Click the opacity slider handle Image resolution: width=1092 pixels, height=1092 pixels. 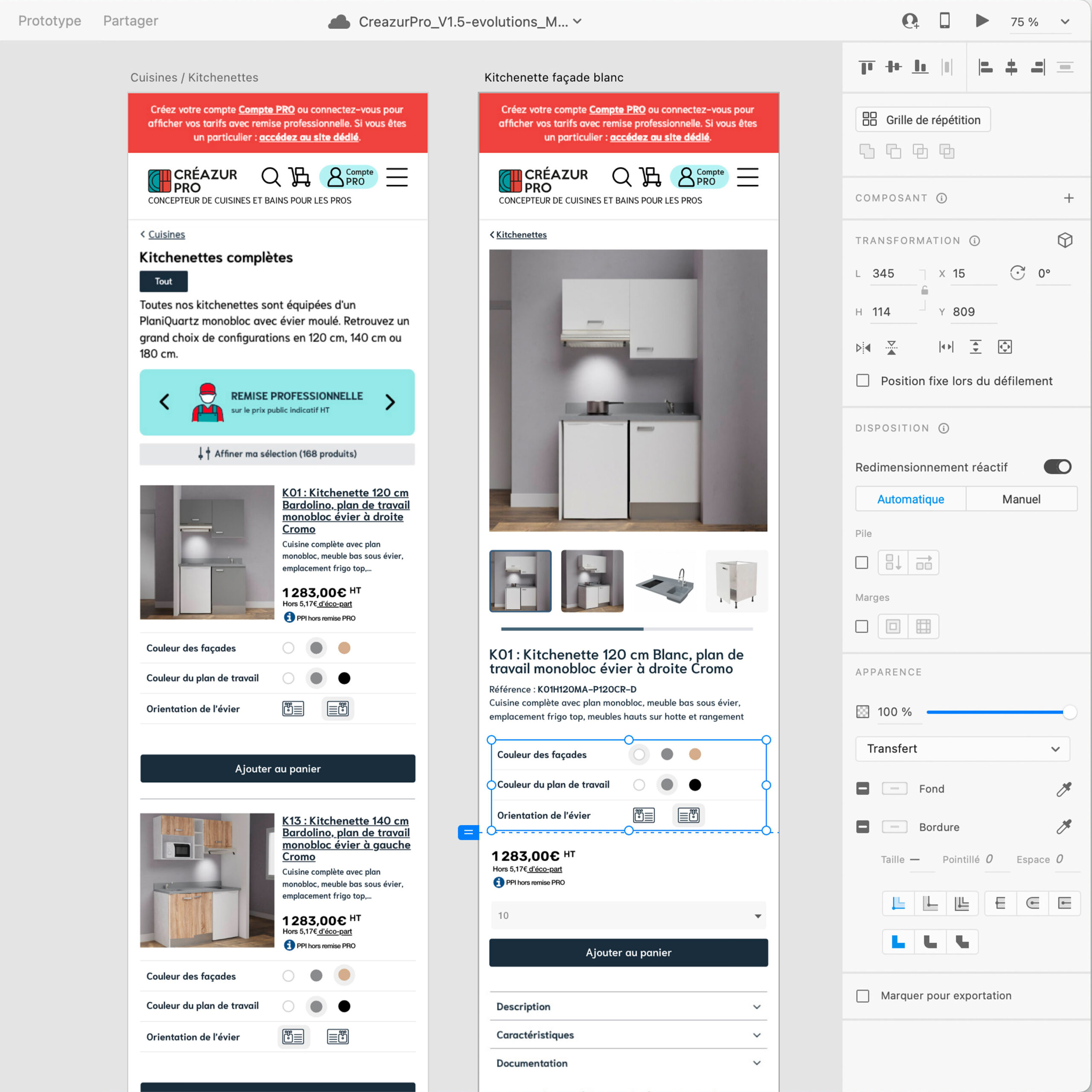click(1069, 712)
